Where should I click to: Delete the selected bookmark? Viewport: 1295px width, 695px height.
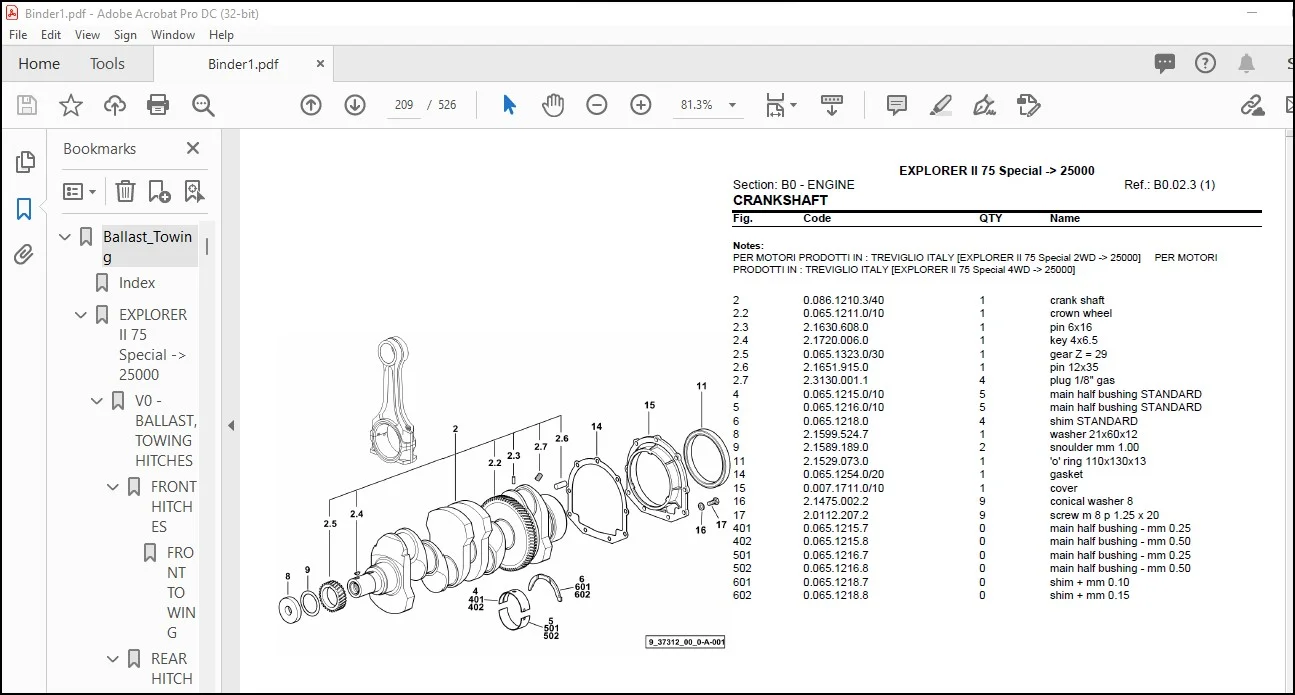(x=125, y=191)
